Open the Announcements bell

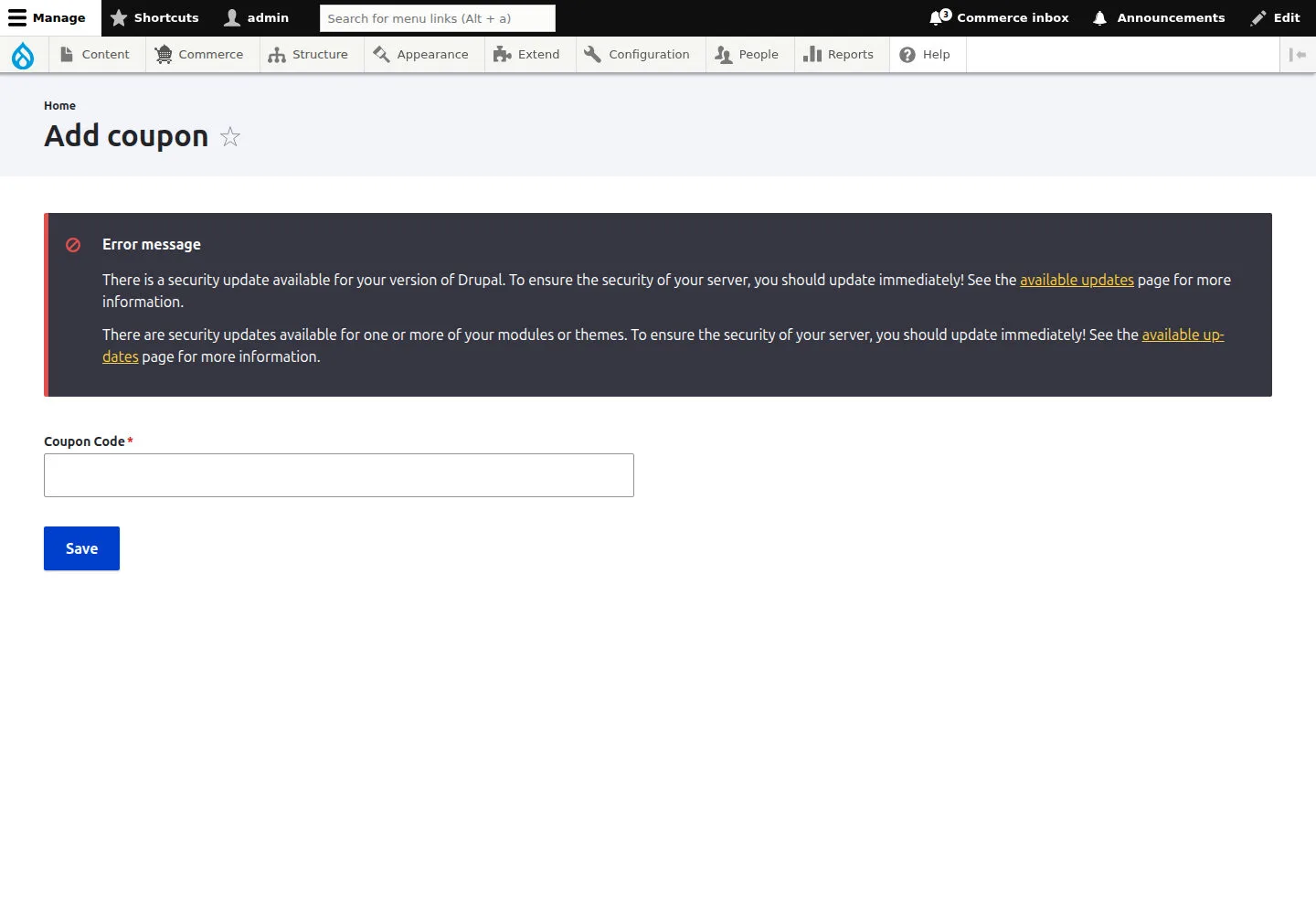click(x=1159, y=17)
